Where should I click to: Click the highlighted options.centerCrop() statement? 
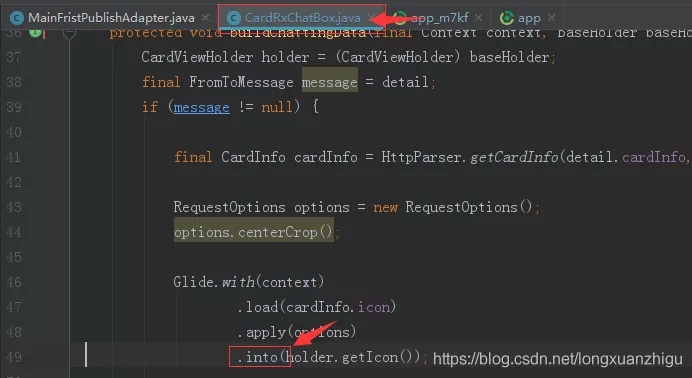click(254, 232)
